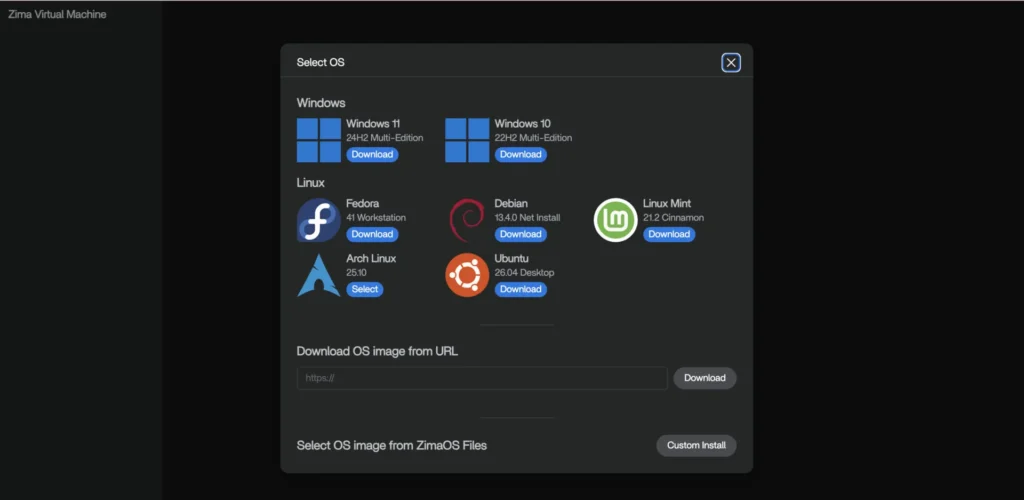
Task: Click the Fedora name text
Action: [362, 204]
